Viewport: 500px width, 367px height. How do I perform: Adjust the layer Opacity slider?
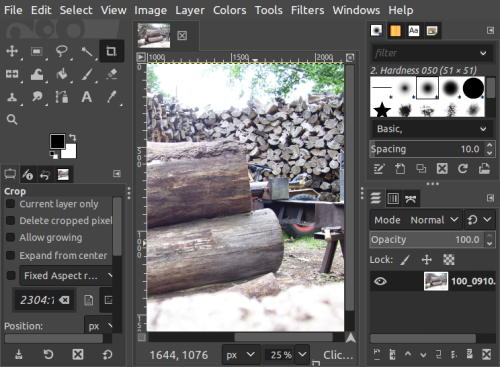point(427,240)
